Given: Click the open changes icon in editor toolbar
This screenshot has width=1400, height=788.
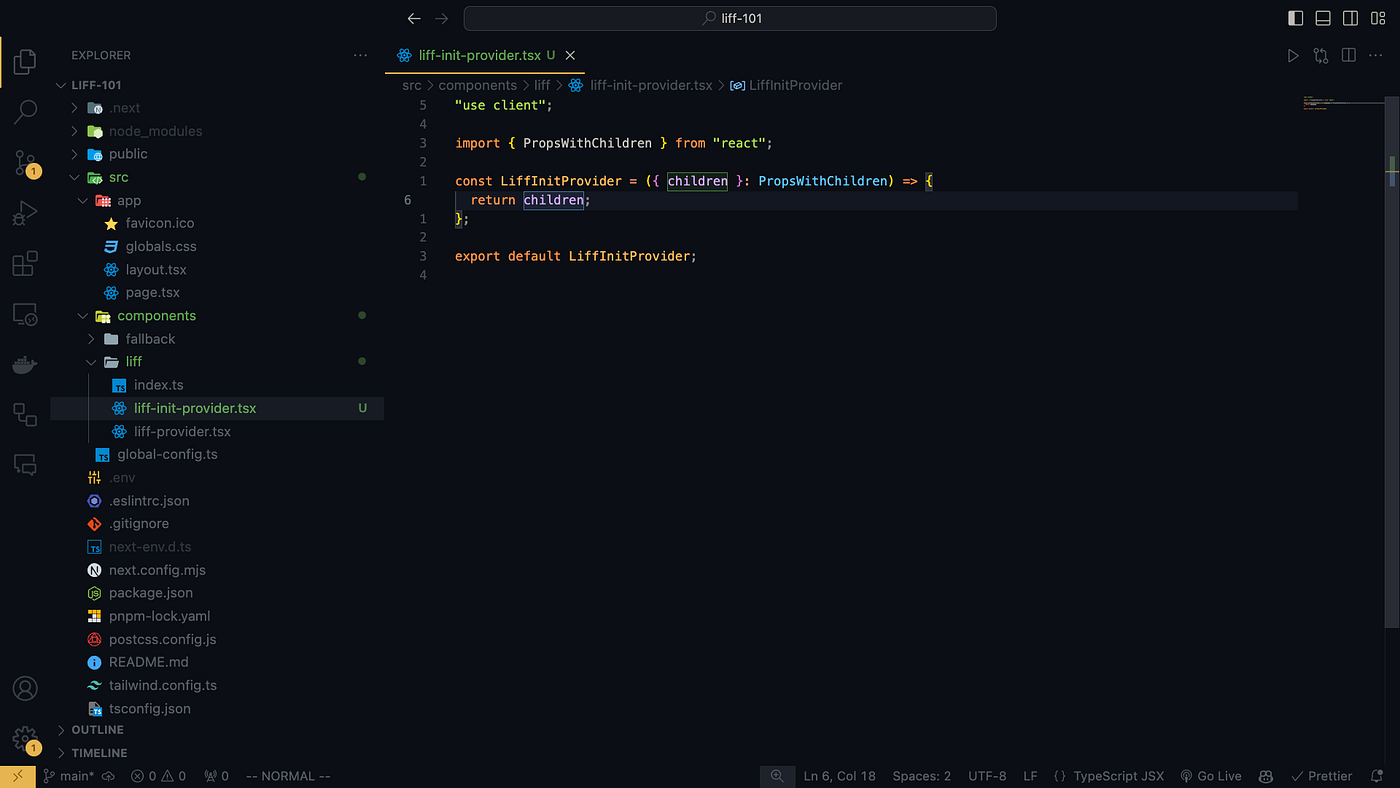Looking at the screenshot, I should 1321,56.
